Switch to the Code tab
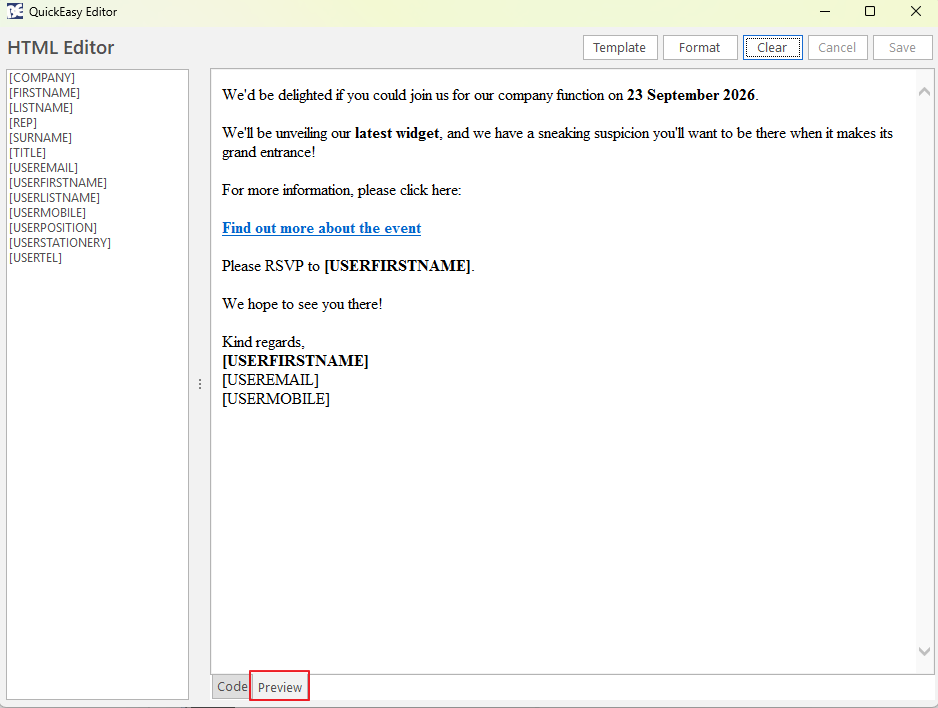 232,686
